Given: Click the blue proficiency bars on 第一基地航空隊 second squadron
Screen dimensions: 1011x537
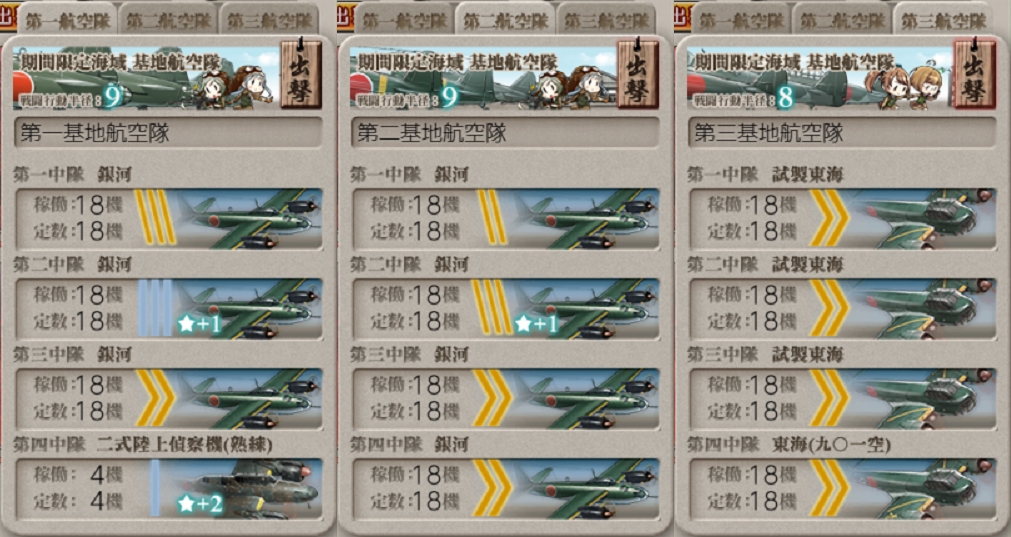Looking at the screenshot, I should pos(155,308).
